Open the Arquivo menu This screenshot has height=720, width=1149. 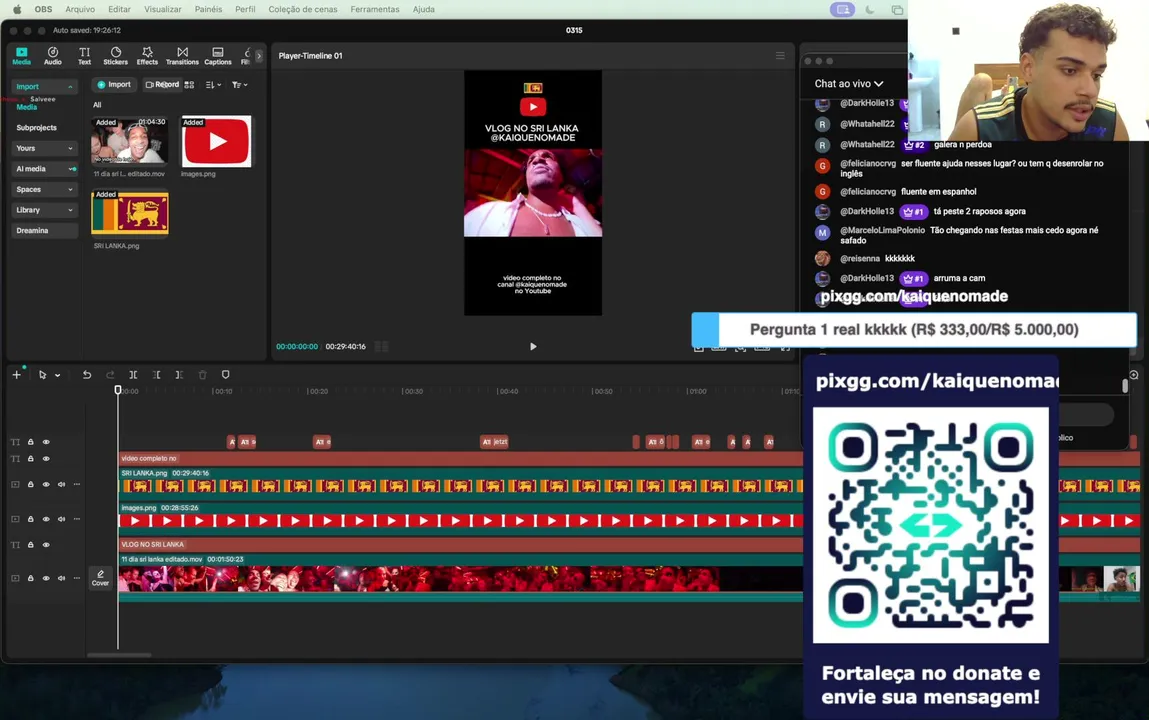(80, 10)
